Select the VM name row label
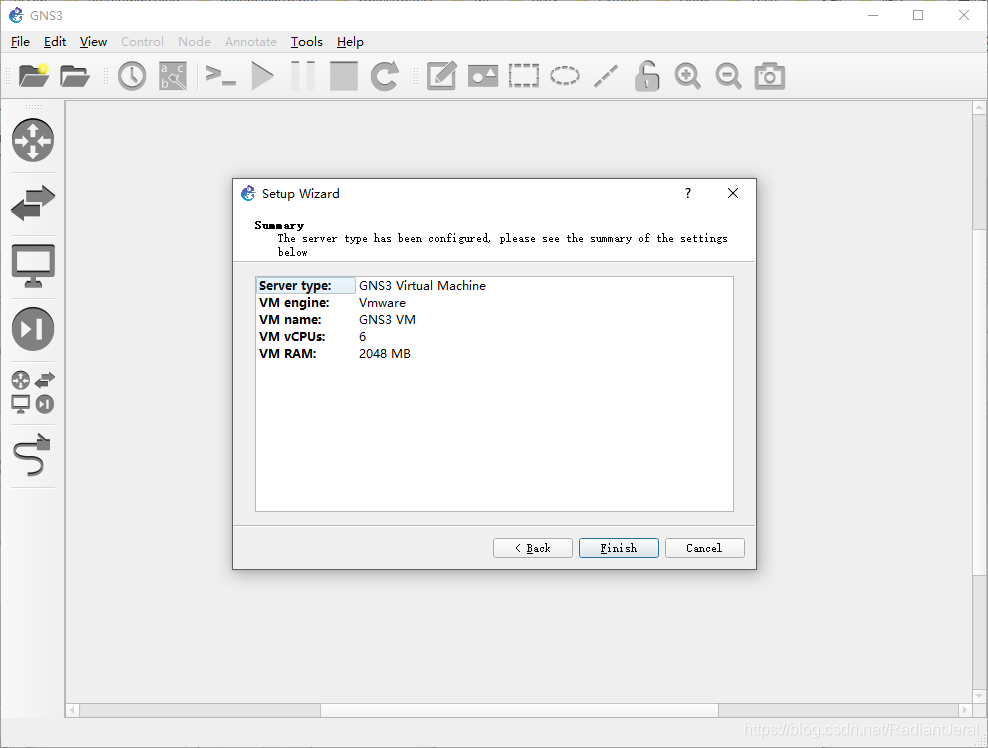Viewport: 988px width, 748px height. point(290,319)
